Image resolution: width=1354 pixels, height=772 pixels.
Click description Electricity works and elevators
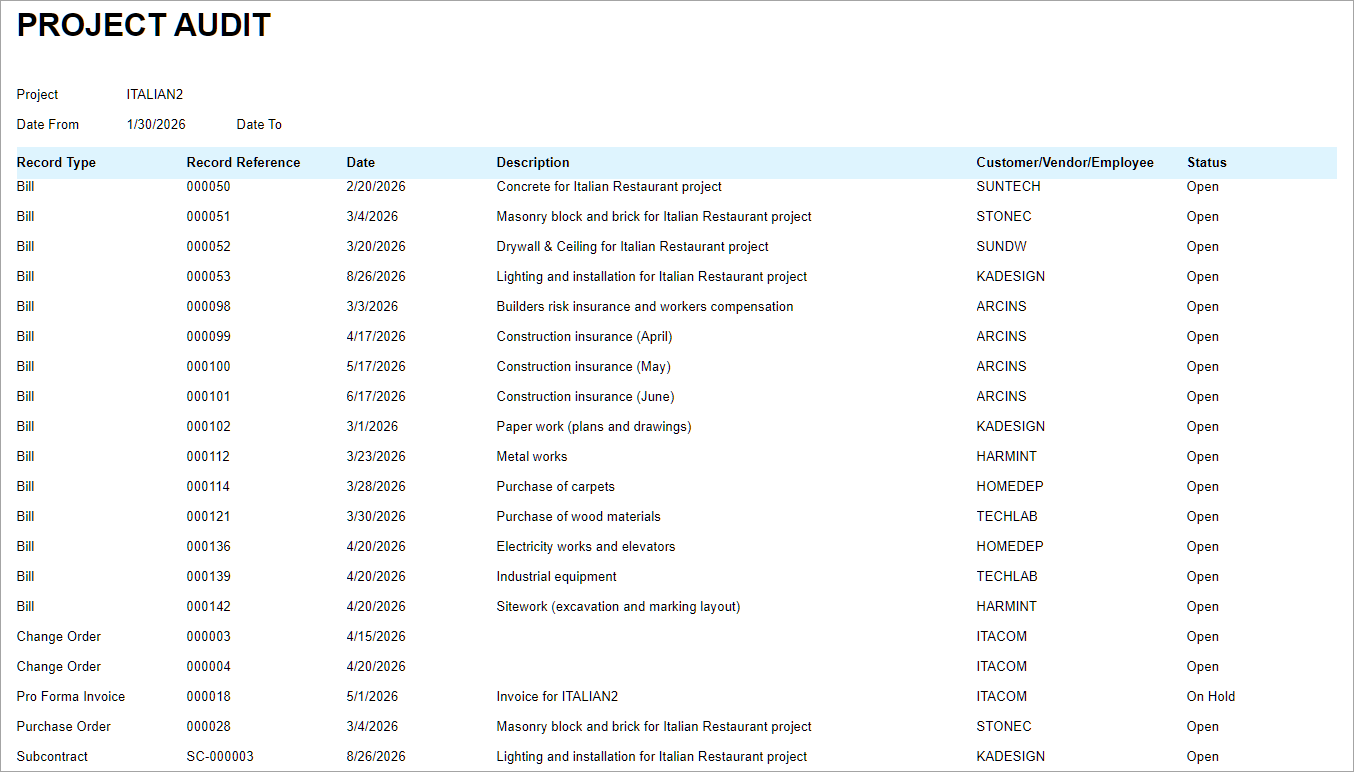click(x=586, y=546)
